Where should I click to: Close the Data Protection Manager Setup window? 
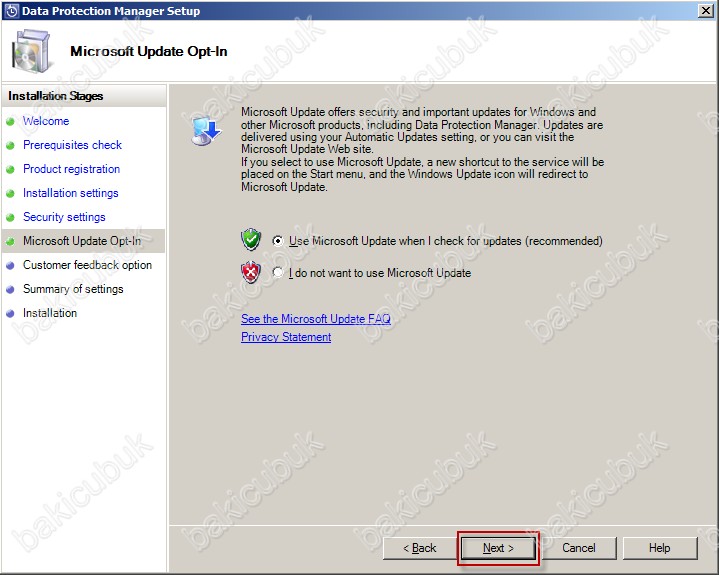click(705, 11)
